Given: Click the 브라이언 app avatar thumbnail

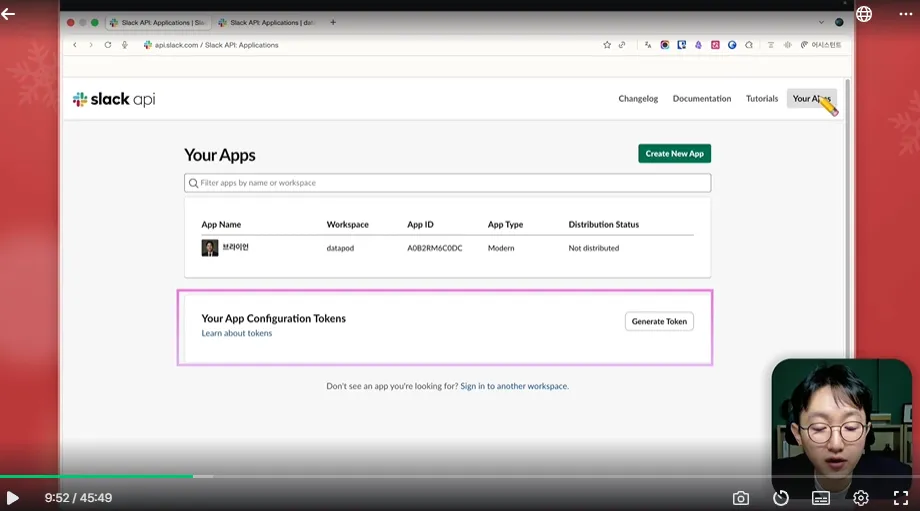Looking at the screenshot, I should point(209,248).
